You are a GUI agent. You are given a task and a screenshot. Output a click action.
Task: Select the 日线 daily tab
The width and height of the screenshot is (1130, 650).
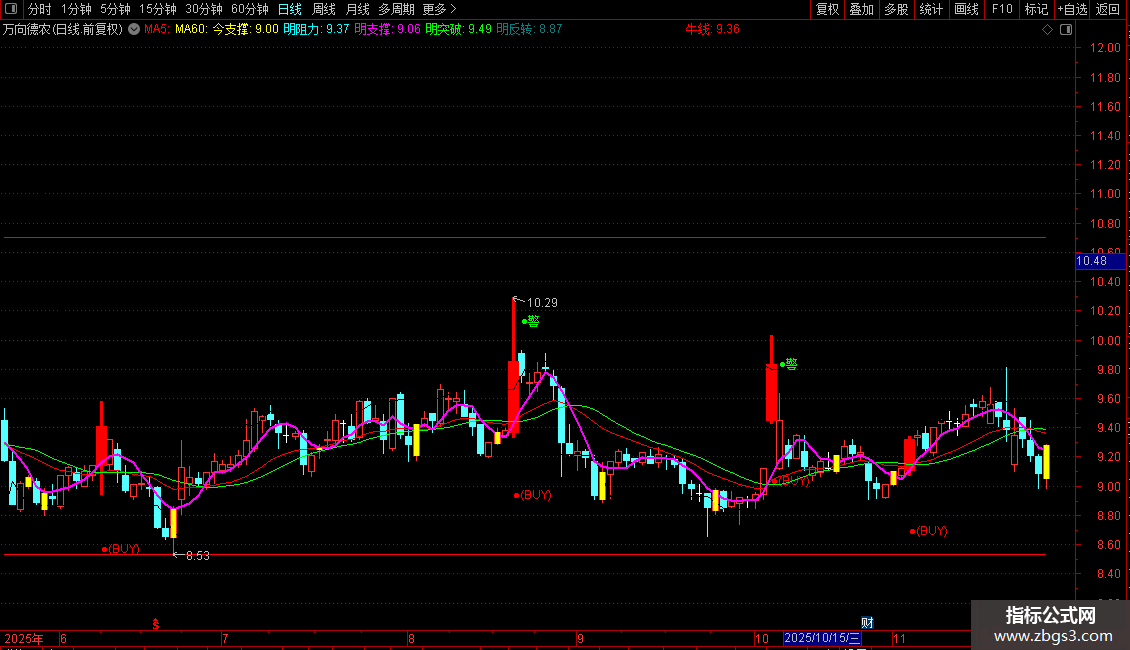tap(290, 9)
